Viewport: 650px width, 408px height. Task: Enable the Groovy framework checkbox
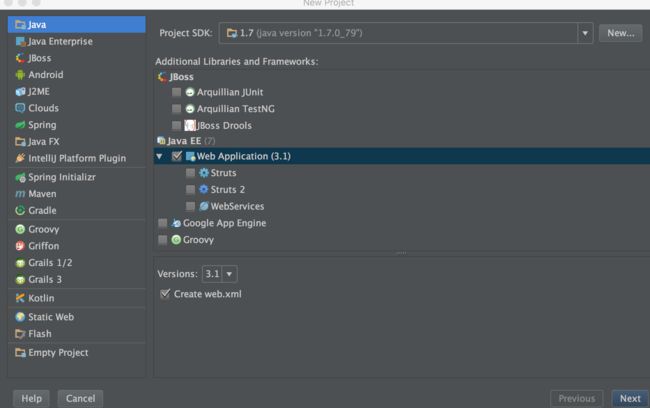click(x=163, y=240)
